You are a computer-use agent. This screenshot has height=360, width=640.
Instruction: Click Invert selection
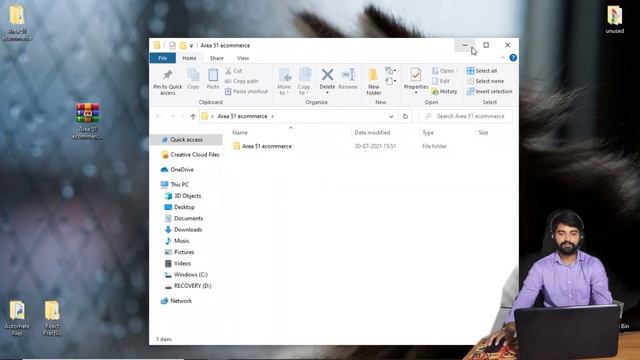(x=489, y=91)
